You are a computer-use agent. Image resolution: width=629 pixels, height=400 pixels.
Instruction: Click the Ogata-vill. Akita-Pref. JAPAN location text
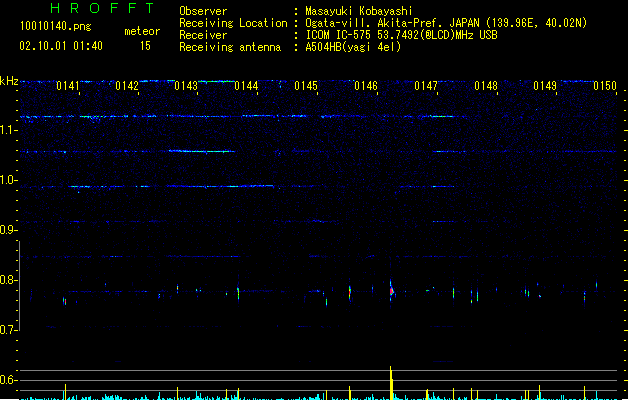[x=446, y=23]
